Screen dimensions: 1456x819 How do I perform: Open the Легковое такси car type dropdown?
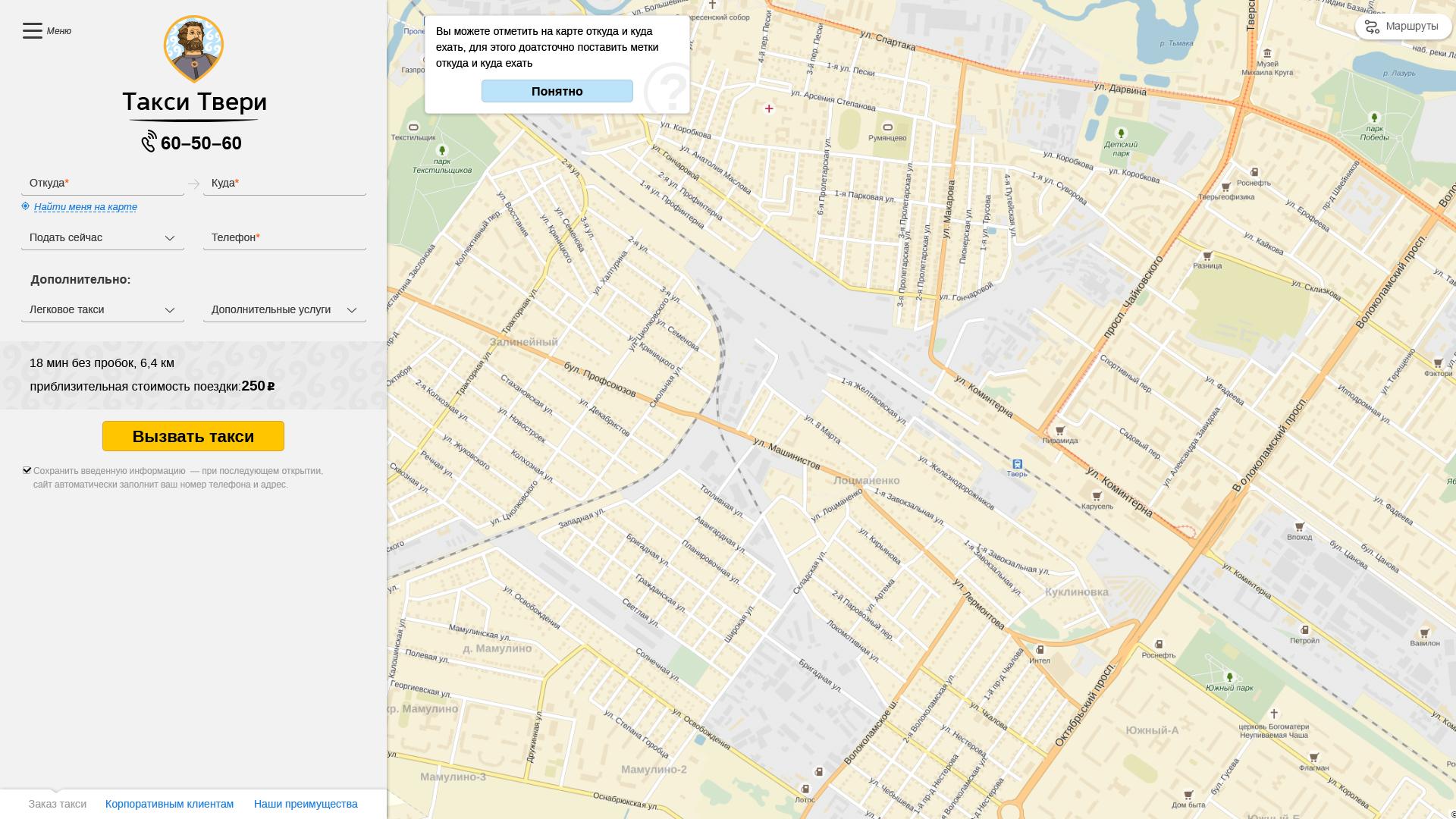pos(102,310)
